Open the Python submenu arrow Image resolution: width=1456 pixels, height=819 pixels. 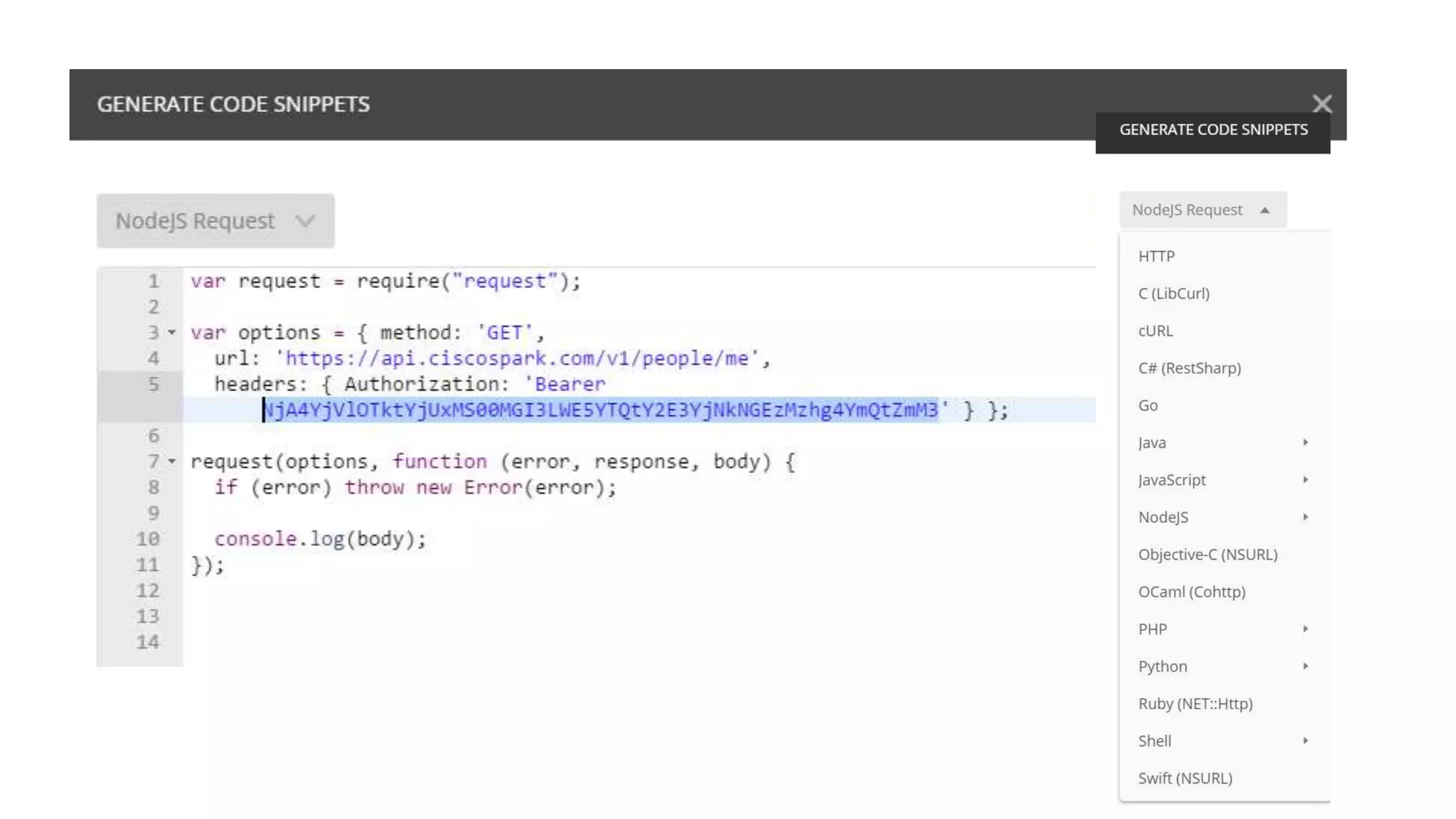pos(1305,666)
